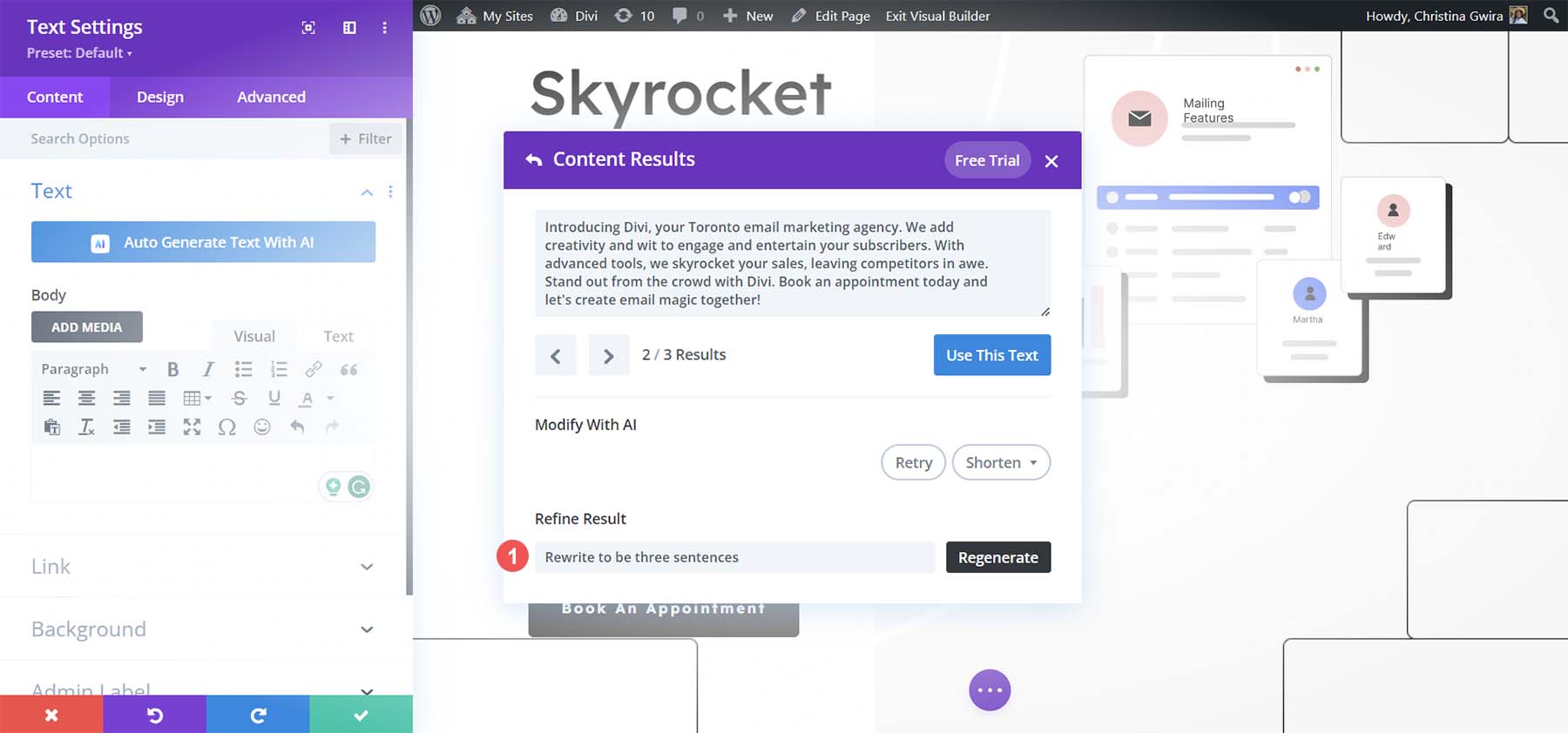Open the special character (omega) picker
The width and height of the screenshot is (1568, 733).
[x=227, y=427]
